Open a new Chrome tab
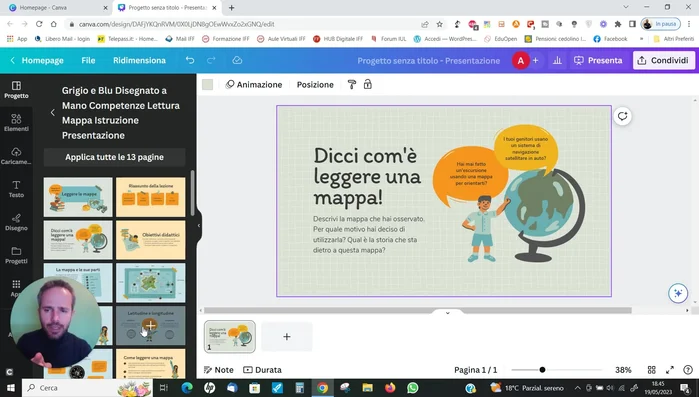Image resolution: width=699 pixels, height=397 pixels. [x=231, y=8]
